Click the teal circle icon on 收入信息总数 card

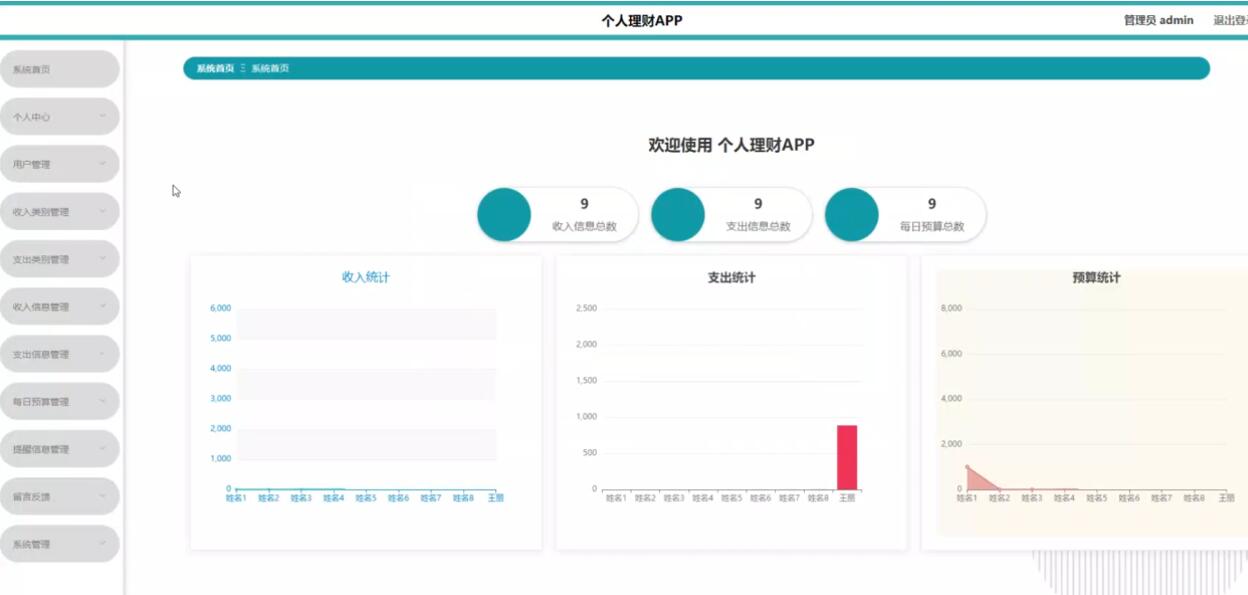coord(504,213)
